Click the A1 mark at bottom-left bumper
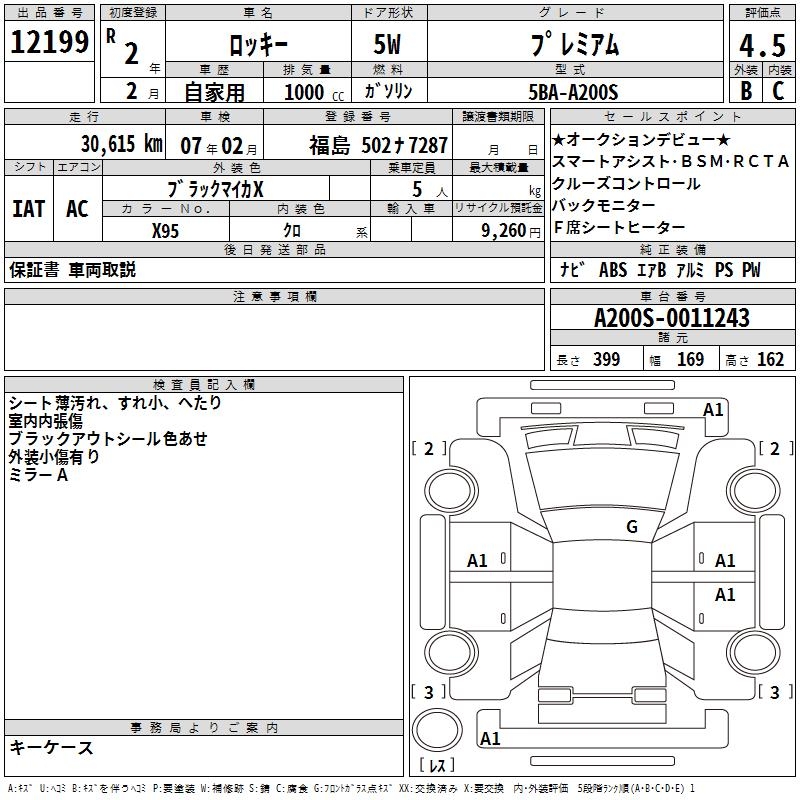This screenshot has width=800, height=800. tap(490, 739)
